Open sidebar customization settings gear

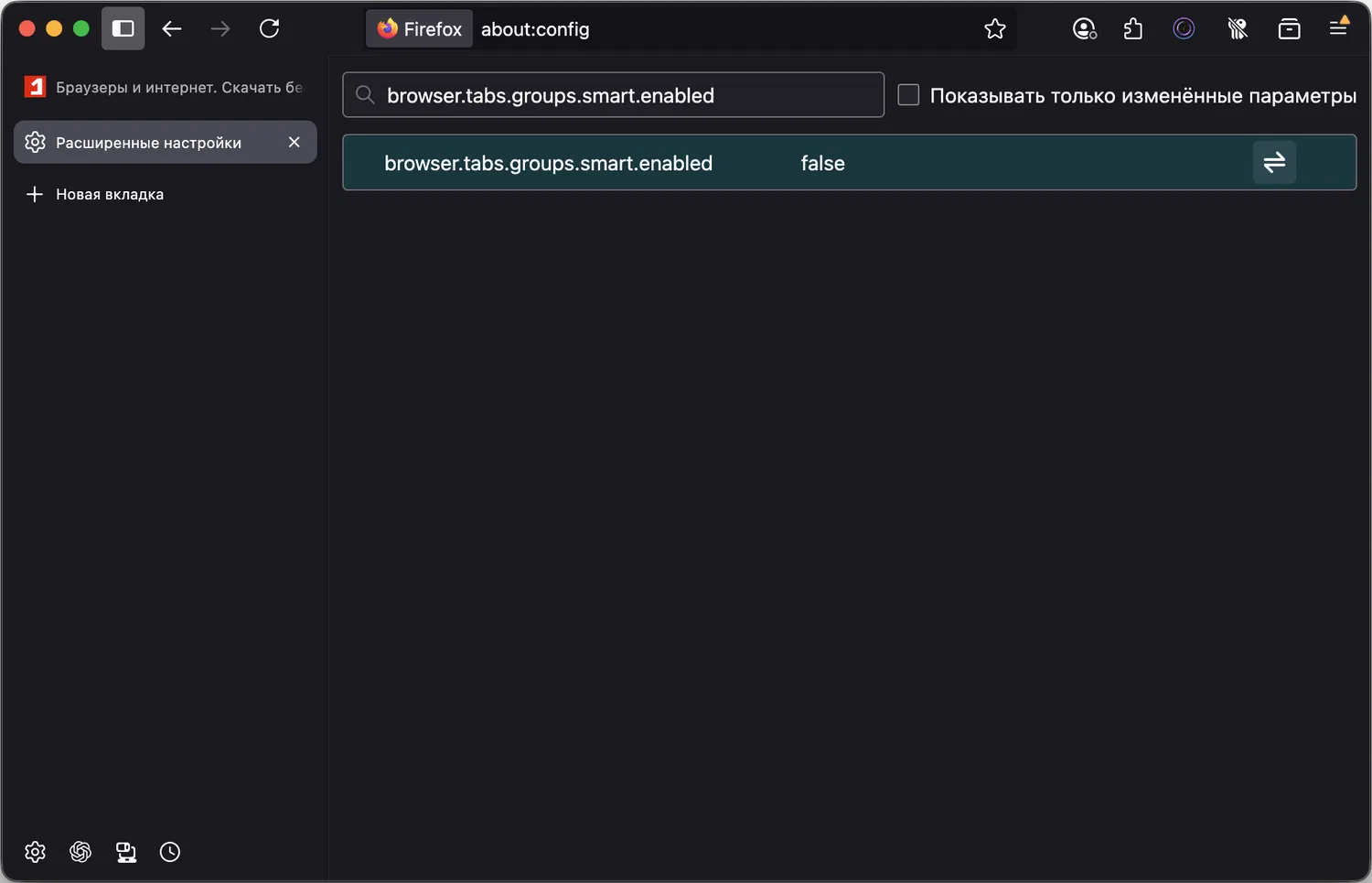[x=35, y=852]
